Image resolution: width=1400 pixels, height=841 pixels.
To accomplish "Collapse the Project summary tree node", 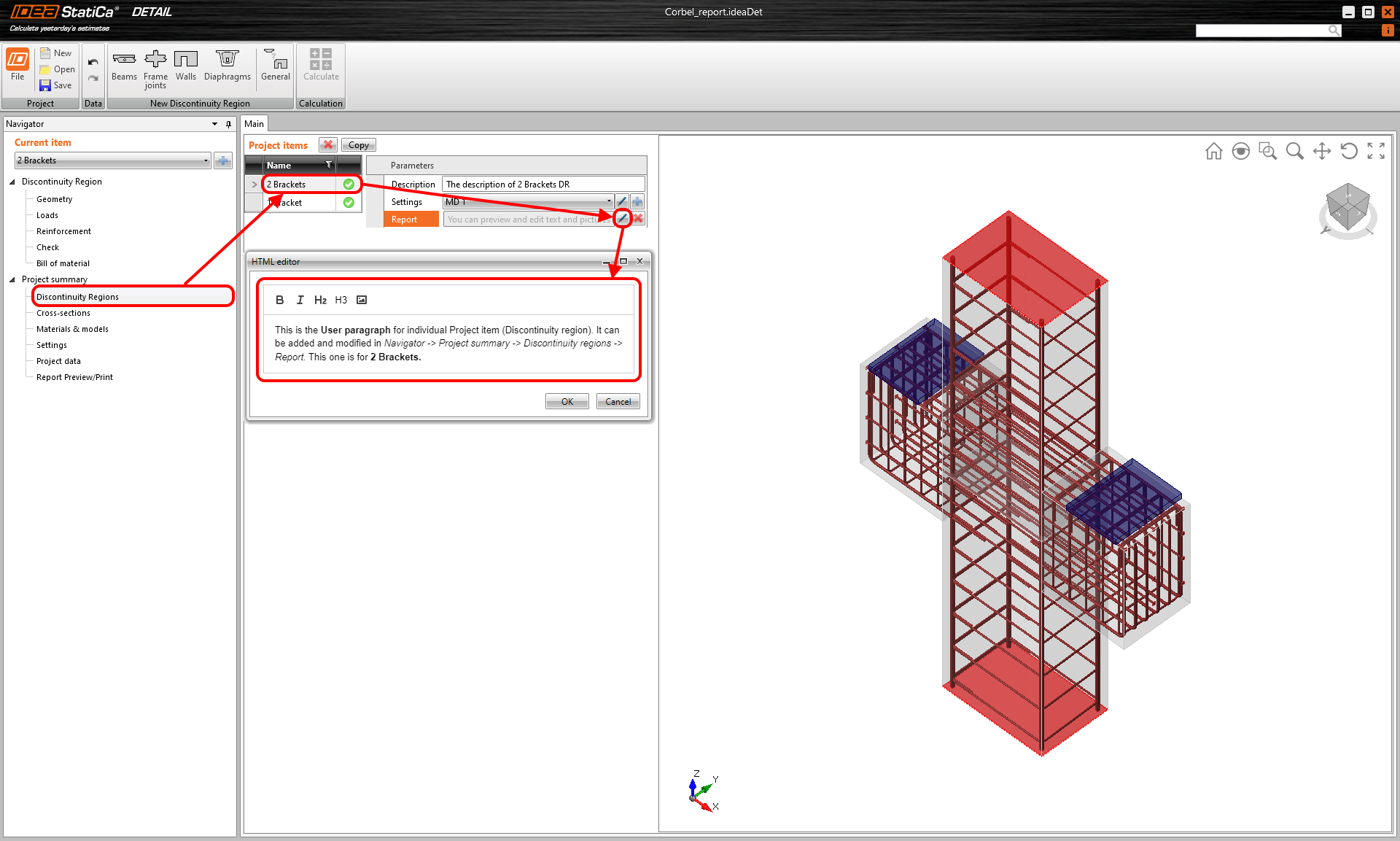I will click(x=12, y=279).
